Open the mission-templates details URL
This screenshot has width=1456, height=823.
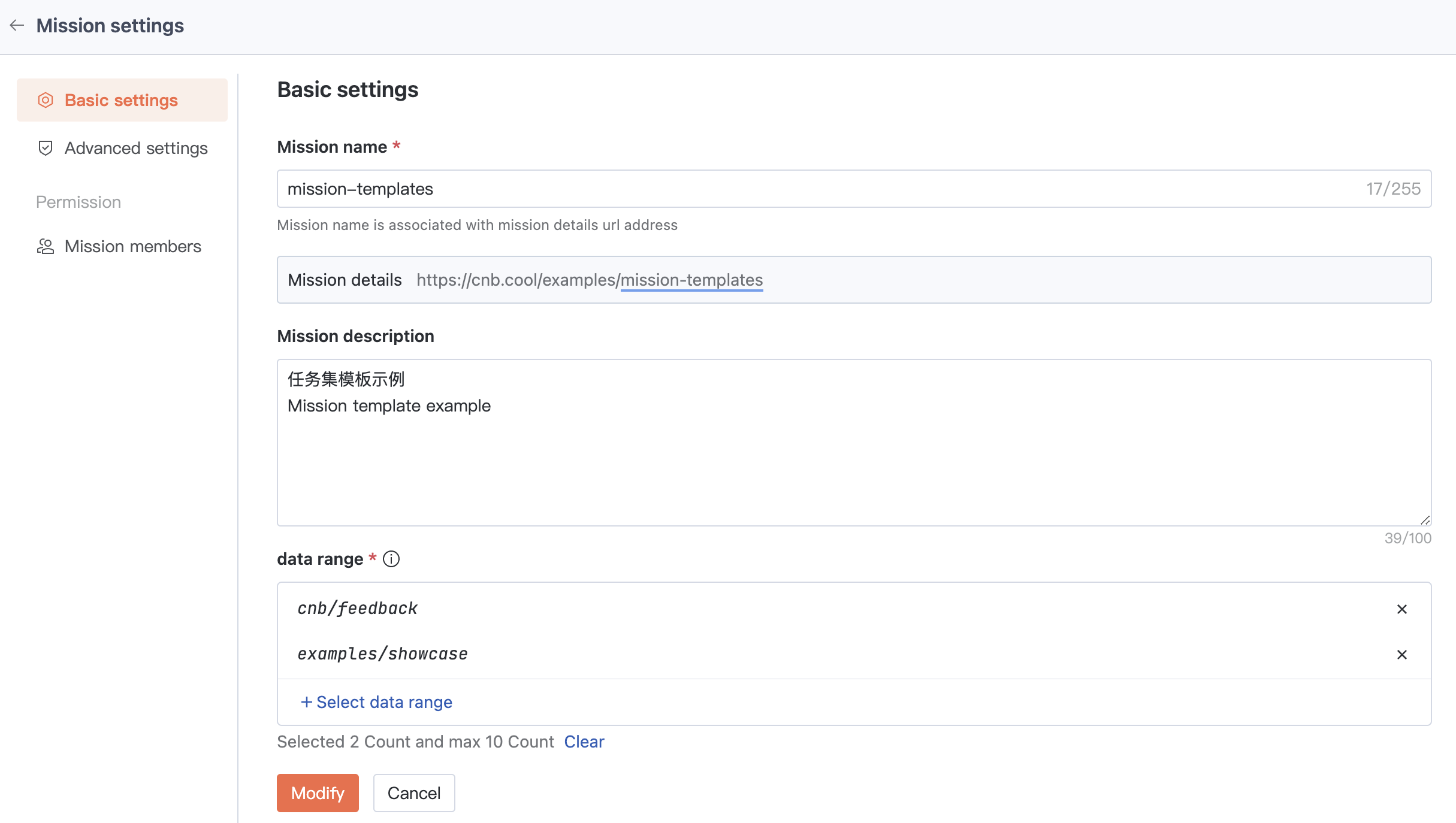[691, 280]
